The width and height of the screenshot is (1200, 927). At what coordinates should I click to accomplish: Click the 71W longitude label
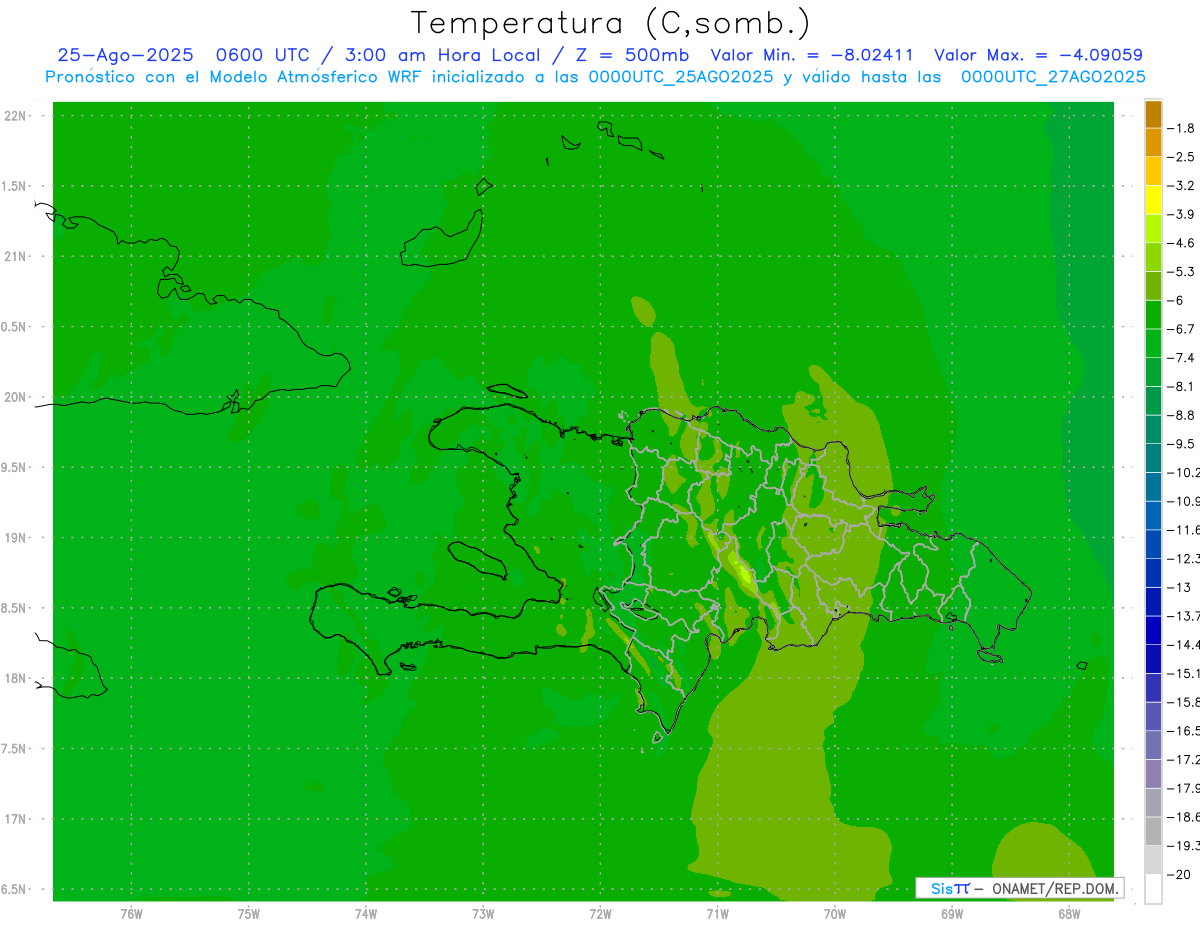click(x=717, y=914)
